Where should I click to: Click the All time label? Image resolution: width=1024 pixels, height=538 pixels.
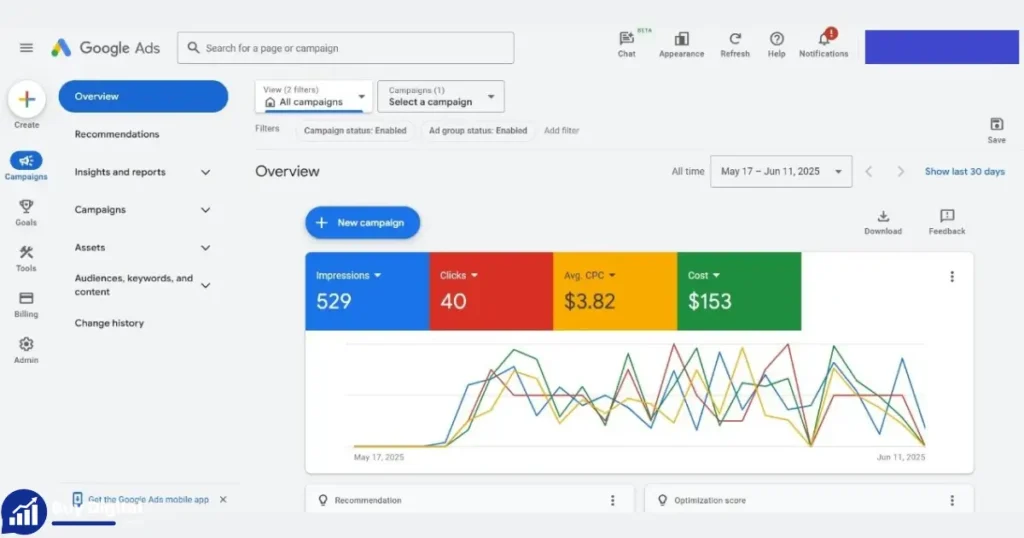(688, 172)
